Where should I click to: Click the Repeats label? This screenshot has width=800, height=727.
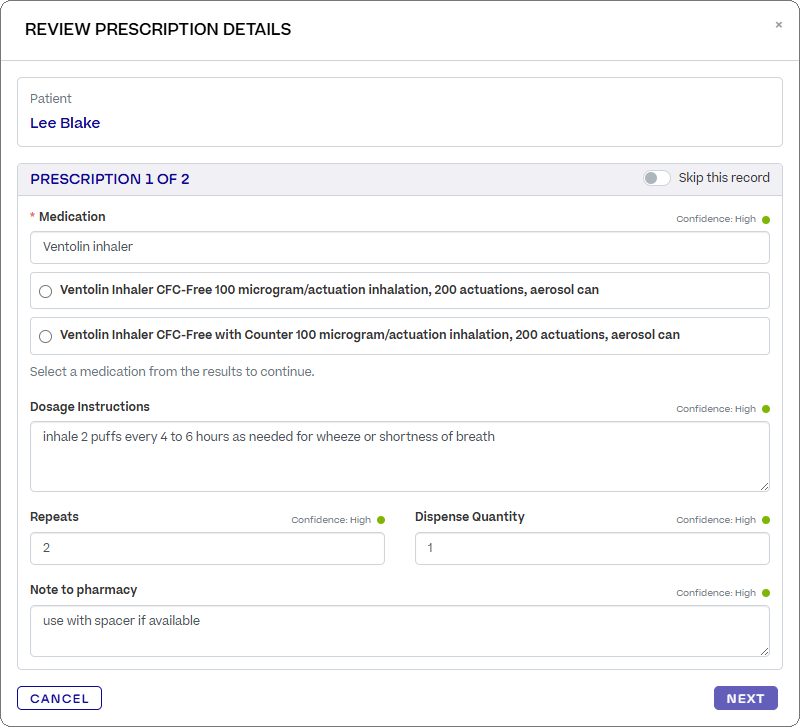pos(54,517)
